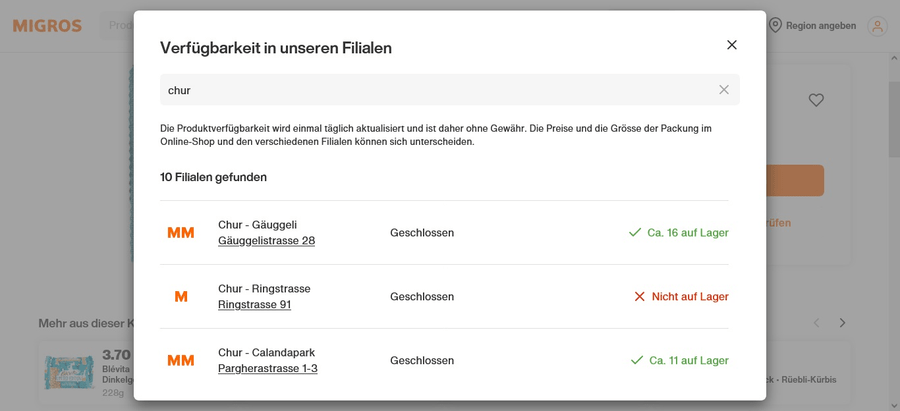900x411 pixels.
Task: Open the user account profile icon
Action: (877, 26)
